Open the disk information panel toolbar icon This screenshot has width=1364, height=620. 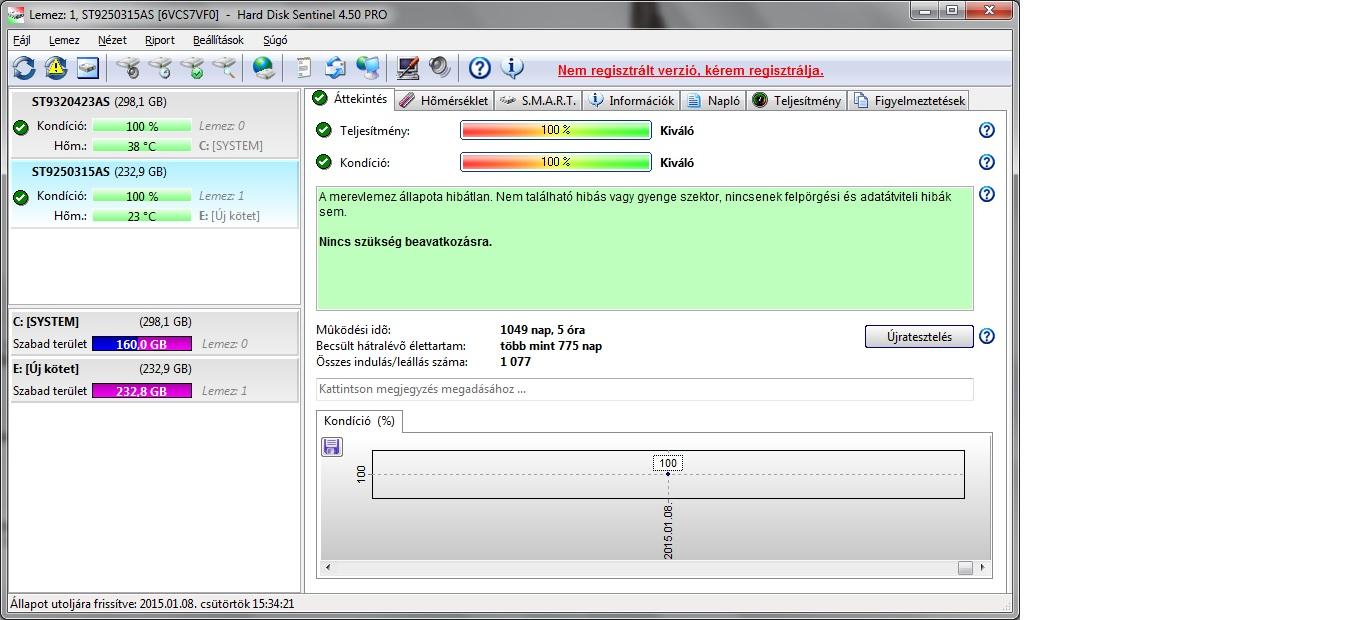click(88, 68)
